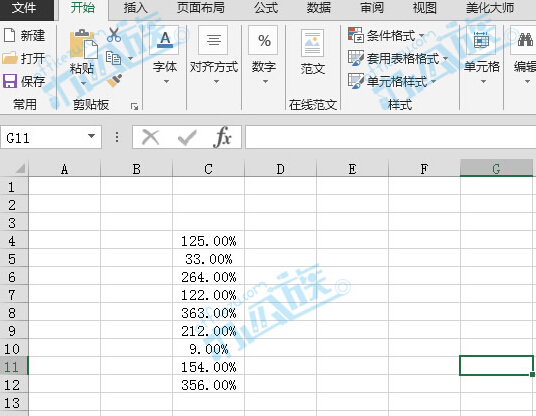Click the 保存 save icon
The height and width of the screenshot is (416, 536).
point(10,81)
